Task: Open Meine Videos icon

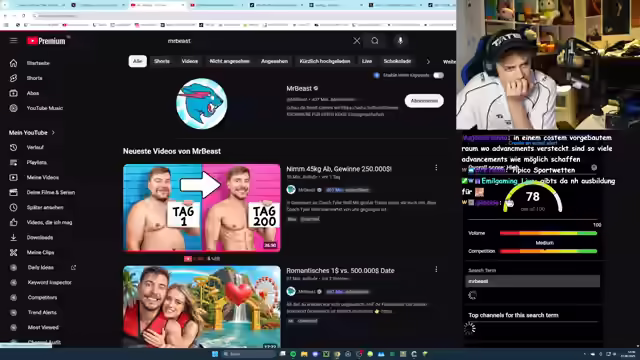Action: pyautogui.click(x=13, y=178)
